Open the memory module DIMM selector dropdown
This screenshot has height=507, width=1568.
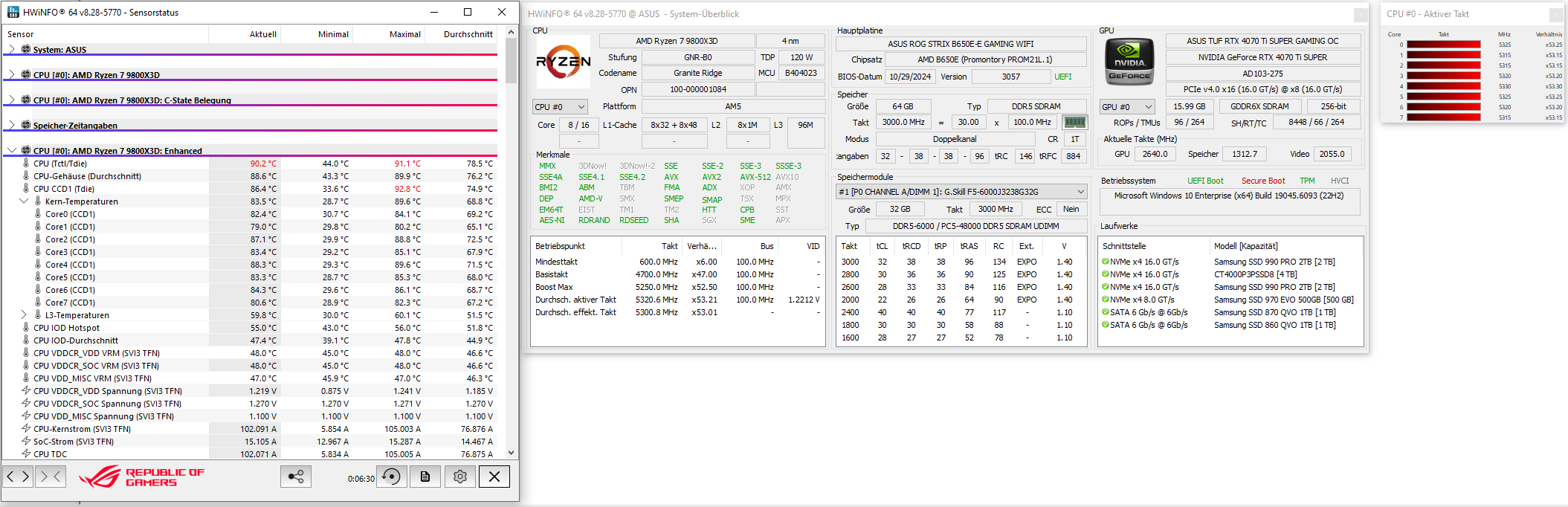pyautogui.click(x=961, y=192)
